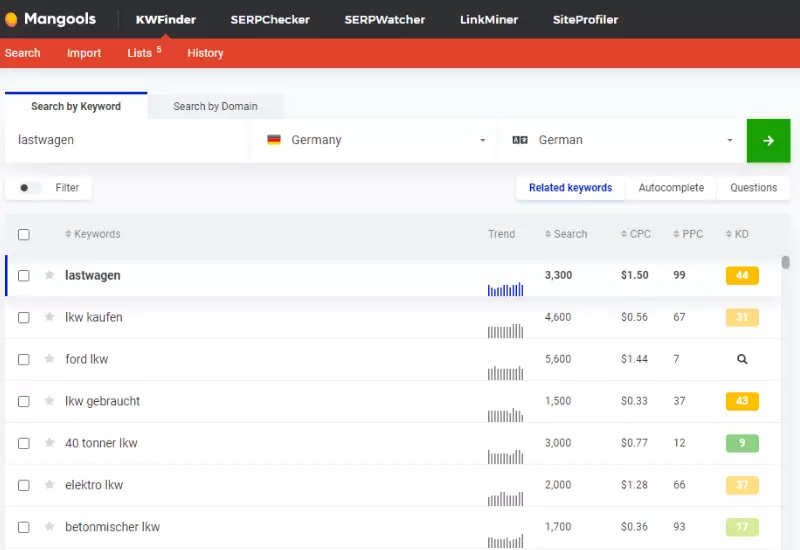Star the lkw gebraucht keyword
This screenshot has width=800, height=550.
pos(49,401)
